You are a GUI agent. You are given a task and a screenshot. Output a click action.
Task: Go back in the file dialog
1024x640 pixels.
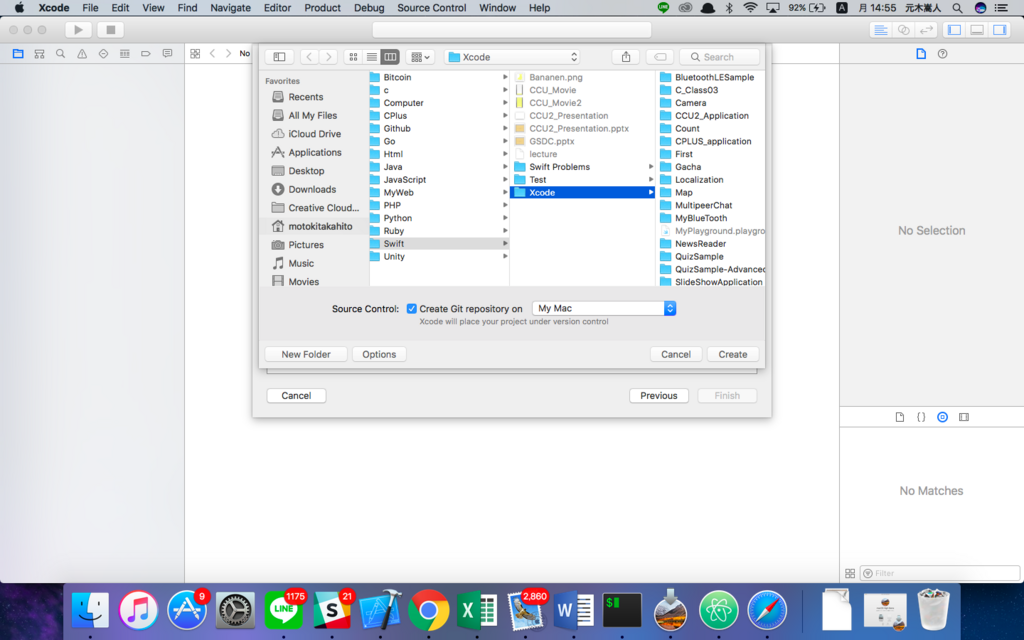(x=310, y=57)
